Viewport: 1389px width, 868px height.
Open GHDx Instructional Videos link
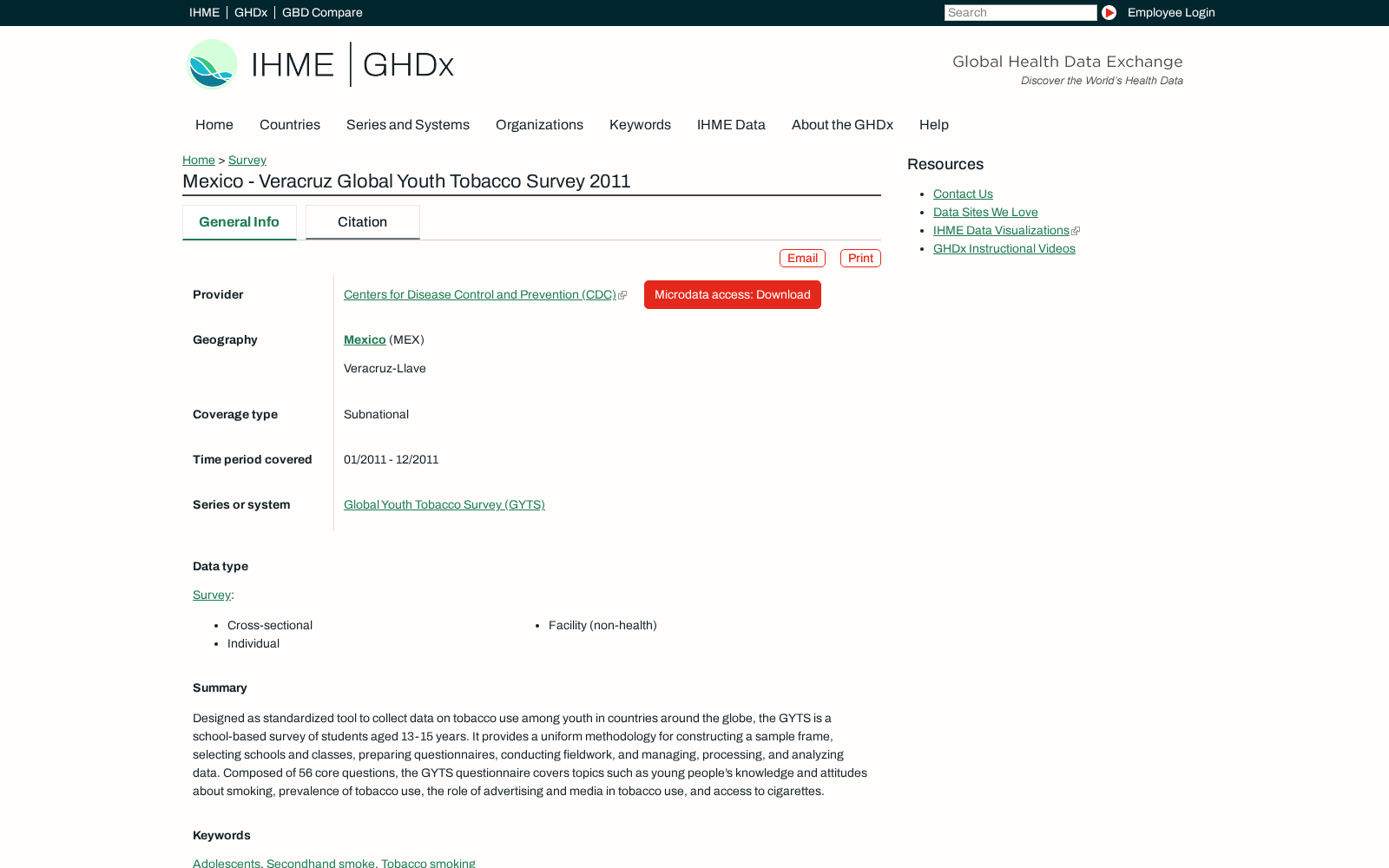coord(1004,249)
